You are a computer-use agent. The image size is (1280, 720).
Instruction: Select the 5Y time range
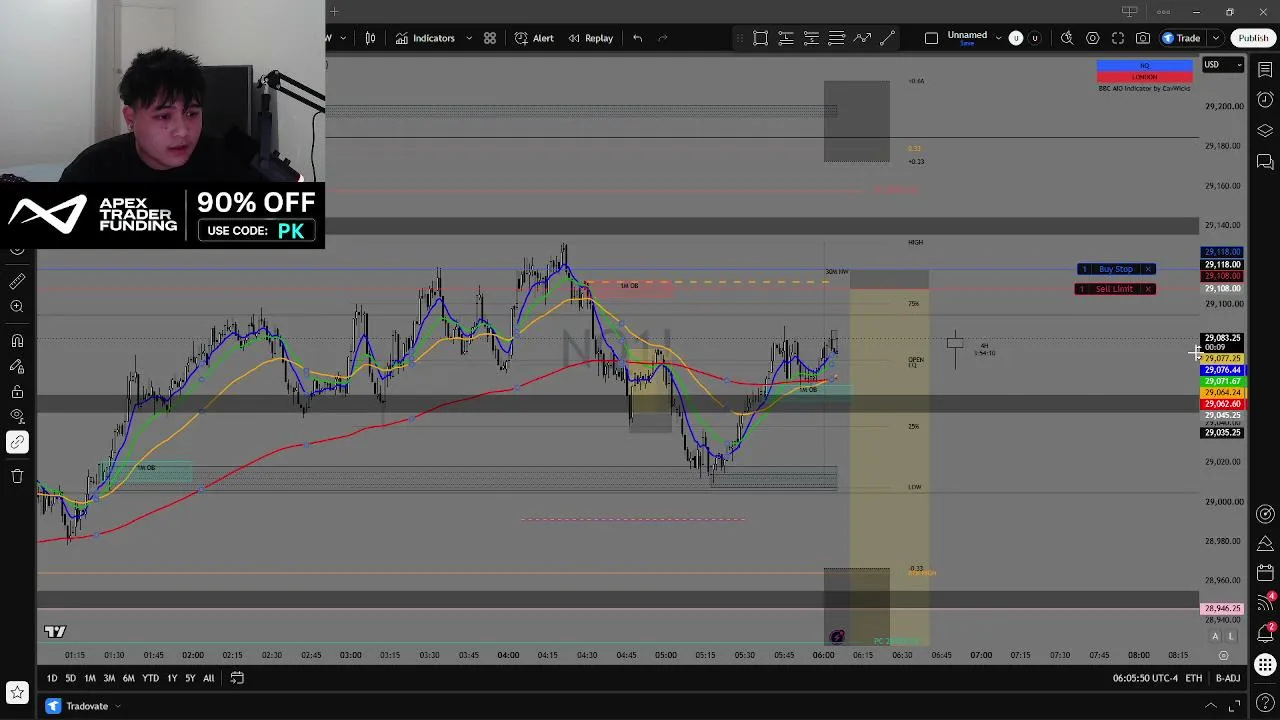coord(190,678)
